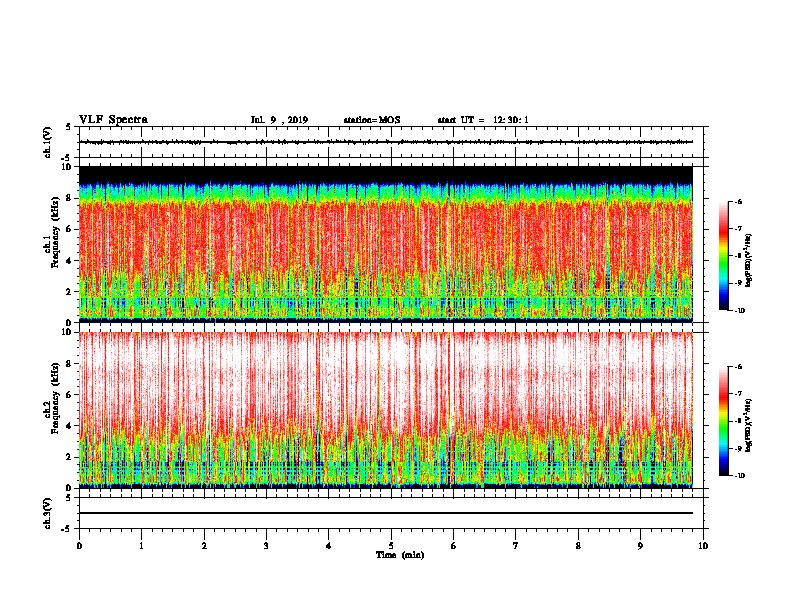The width and height of the screenshot is (792, 612).
Task: Click time axis tick label "1"
Action: pyautogui.click(x=142, y=546)
